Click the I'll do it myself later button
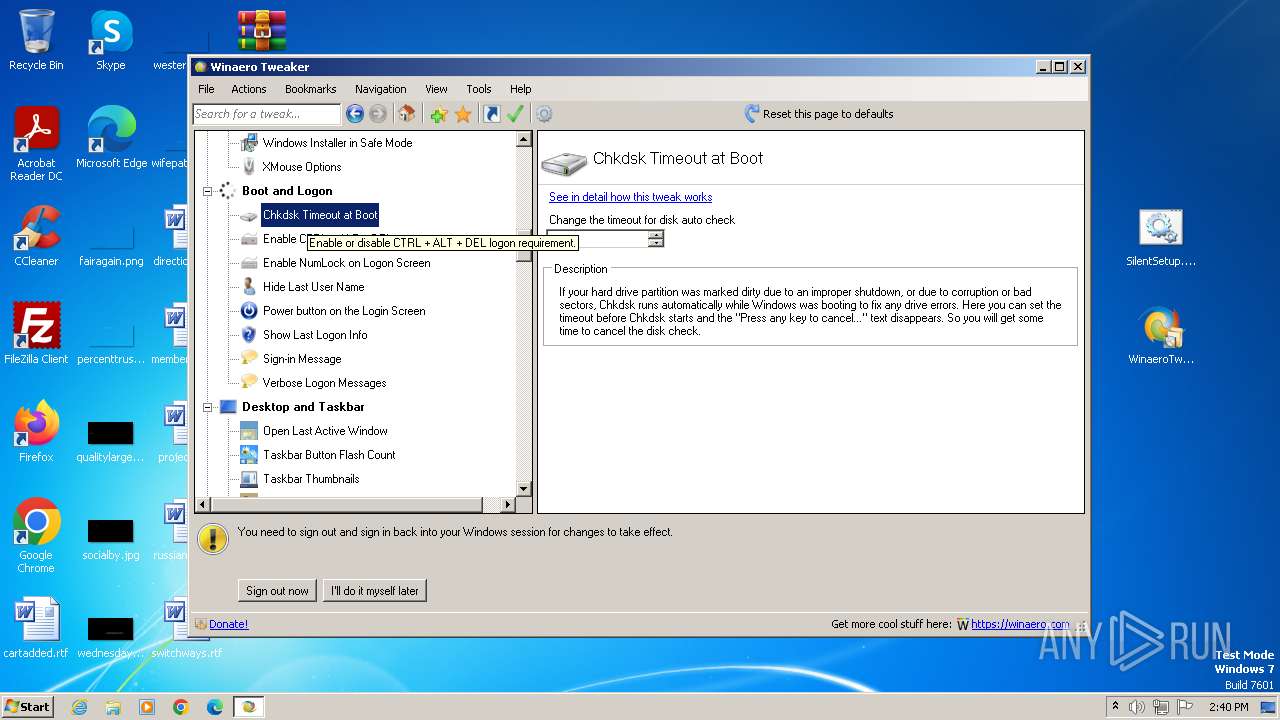 coord(375,591)
